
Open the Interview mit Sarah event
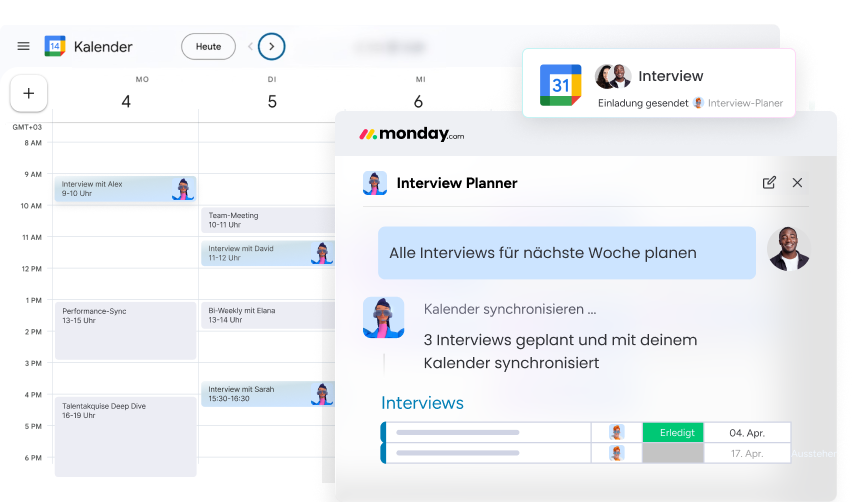click(x=268, y=394)
